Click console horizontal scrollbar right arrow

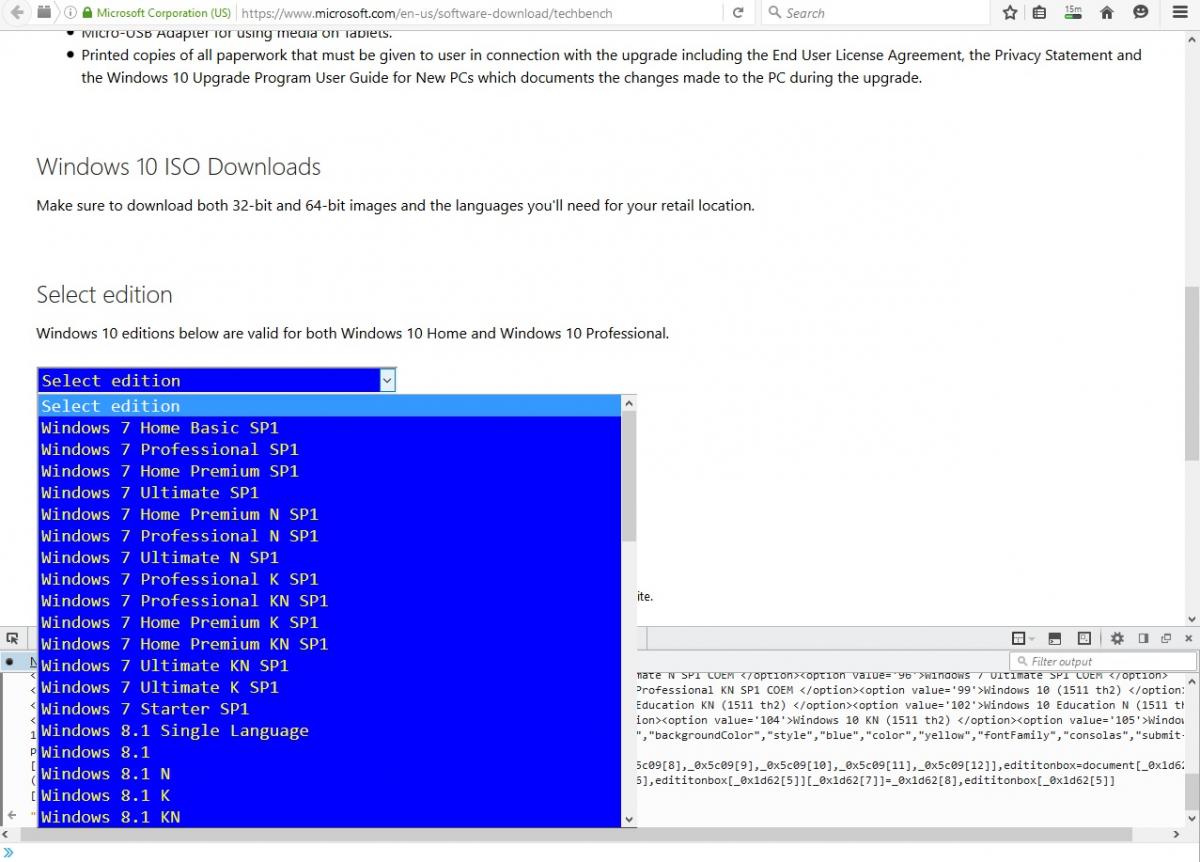1177,834
